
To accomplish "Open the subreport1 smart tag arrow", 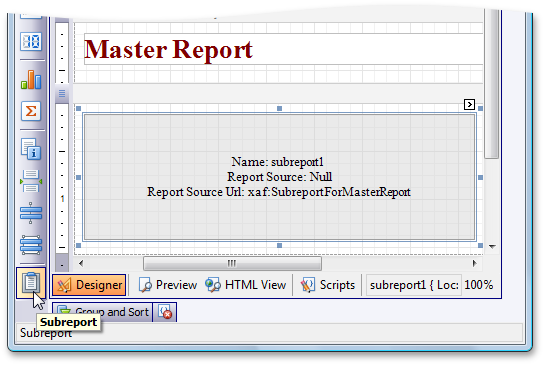I will tap(469, 104).
